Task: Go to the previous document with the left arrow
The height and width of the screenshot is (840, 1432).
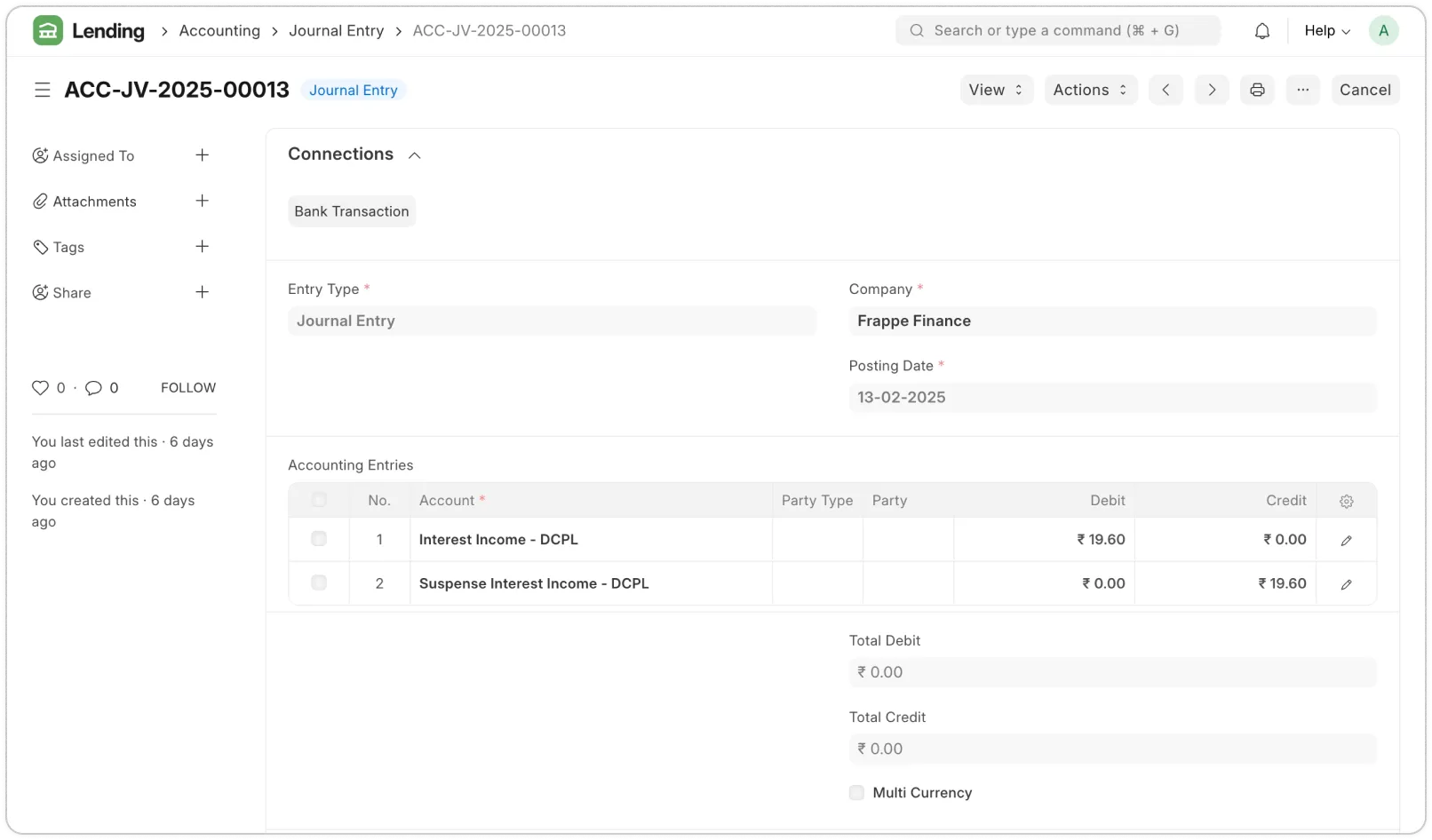Action: 1165,90
